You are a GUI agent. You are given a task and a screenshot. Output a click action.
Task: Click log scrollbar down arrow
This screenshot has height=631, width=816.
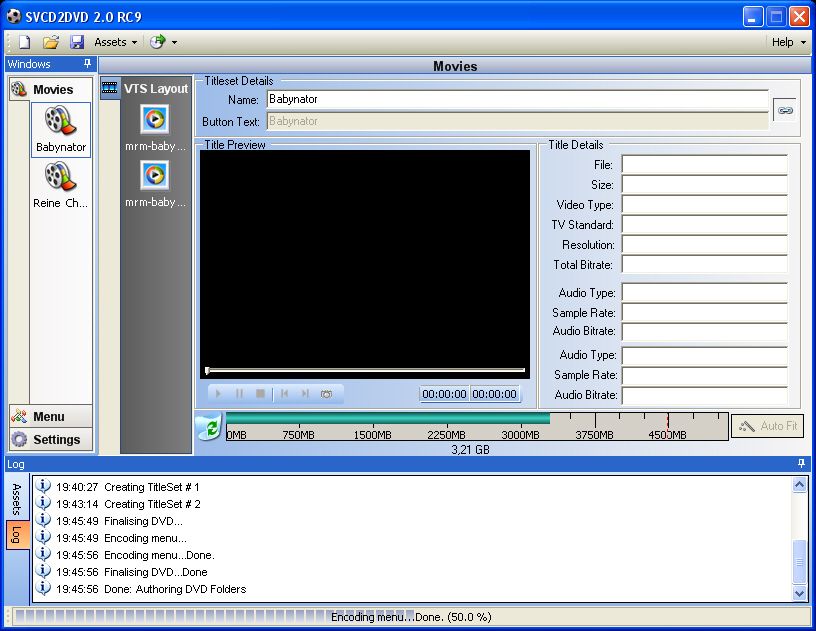[799, 593]
